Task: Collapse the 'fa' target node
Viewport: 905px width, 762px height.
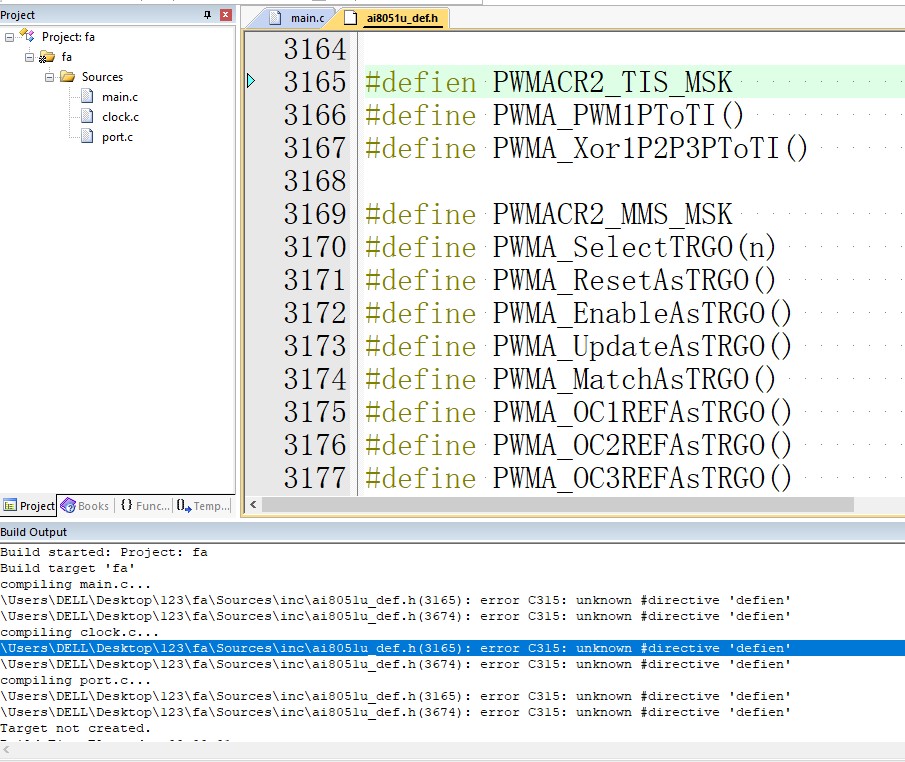Action: (29, 57)
